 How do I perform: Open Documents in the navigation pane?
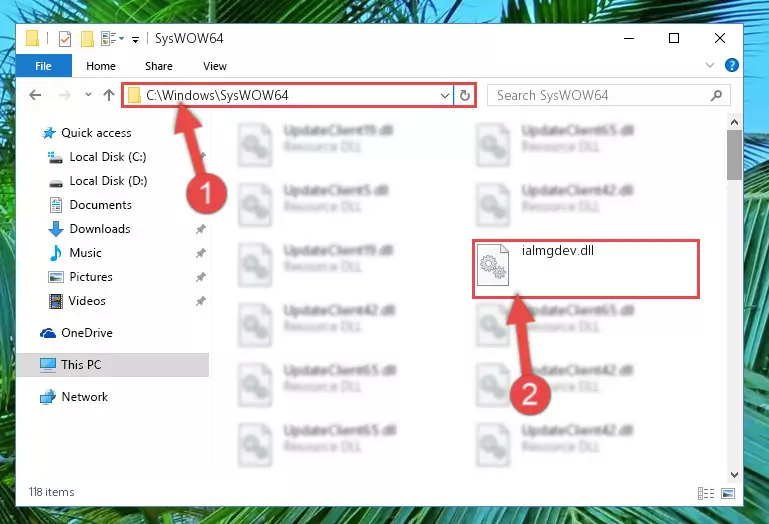click(101, 205)
